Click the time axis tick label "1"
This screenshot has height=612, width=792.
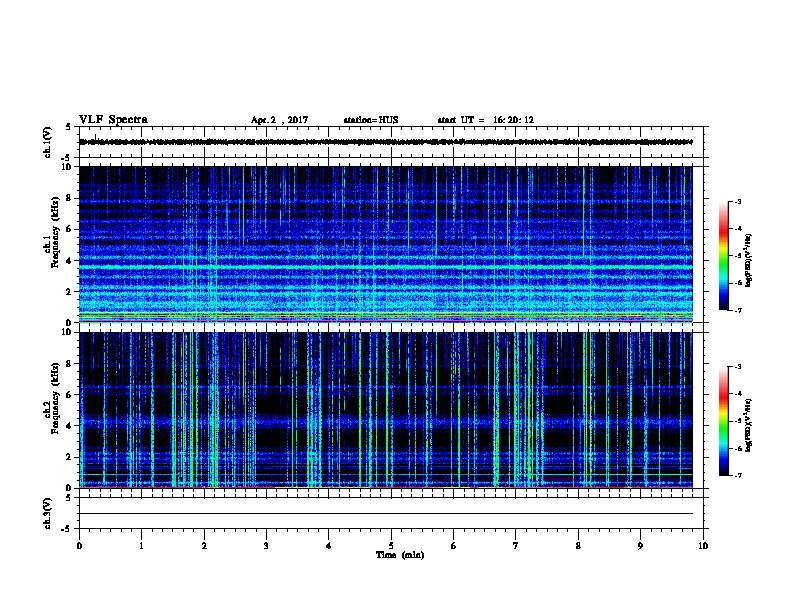141,545
